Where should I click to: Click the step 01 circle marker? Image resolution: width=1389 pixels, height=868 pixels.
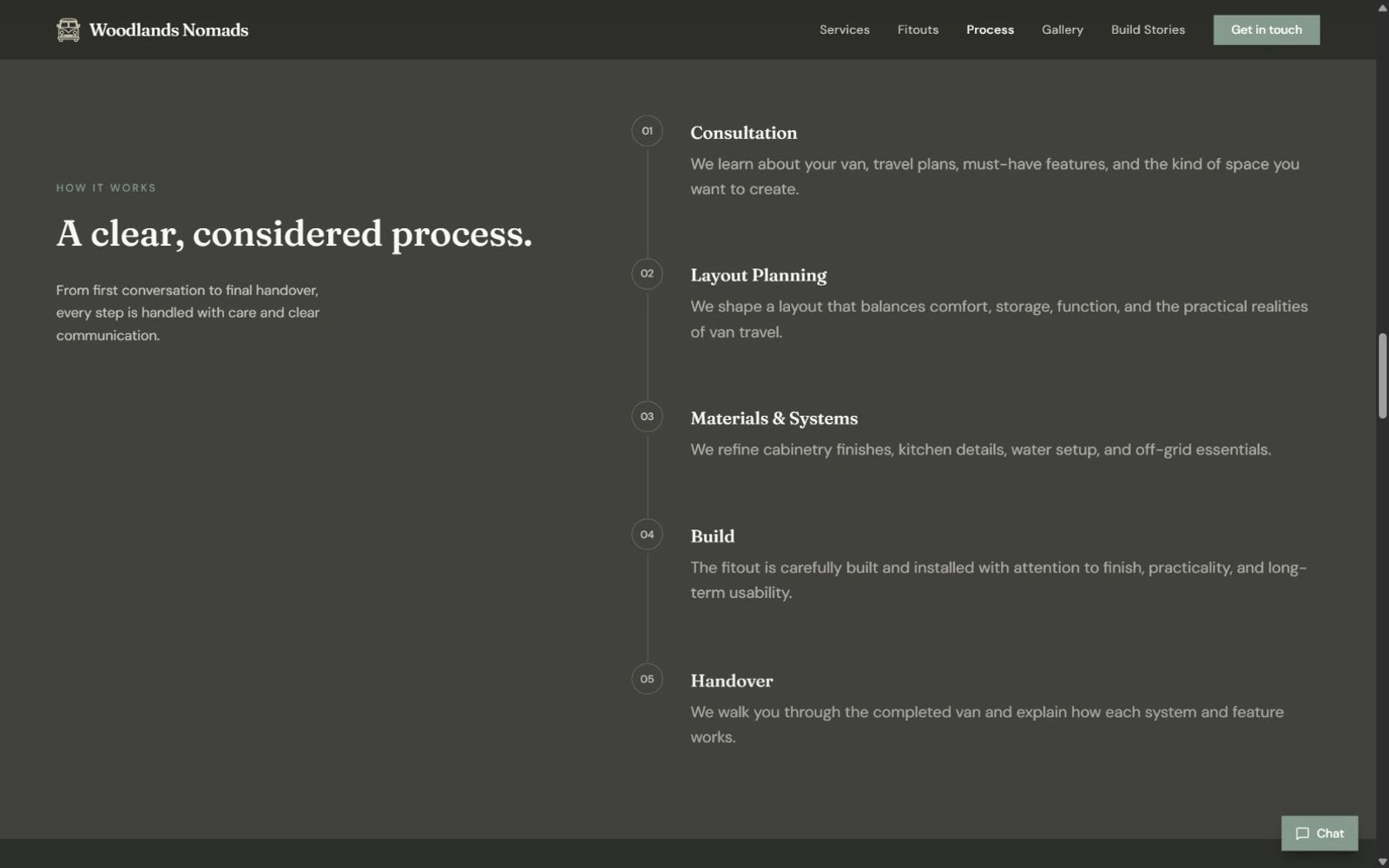pos(647,131)
